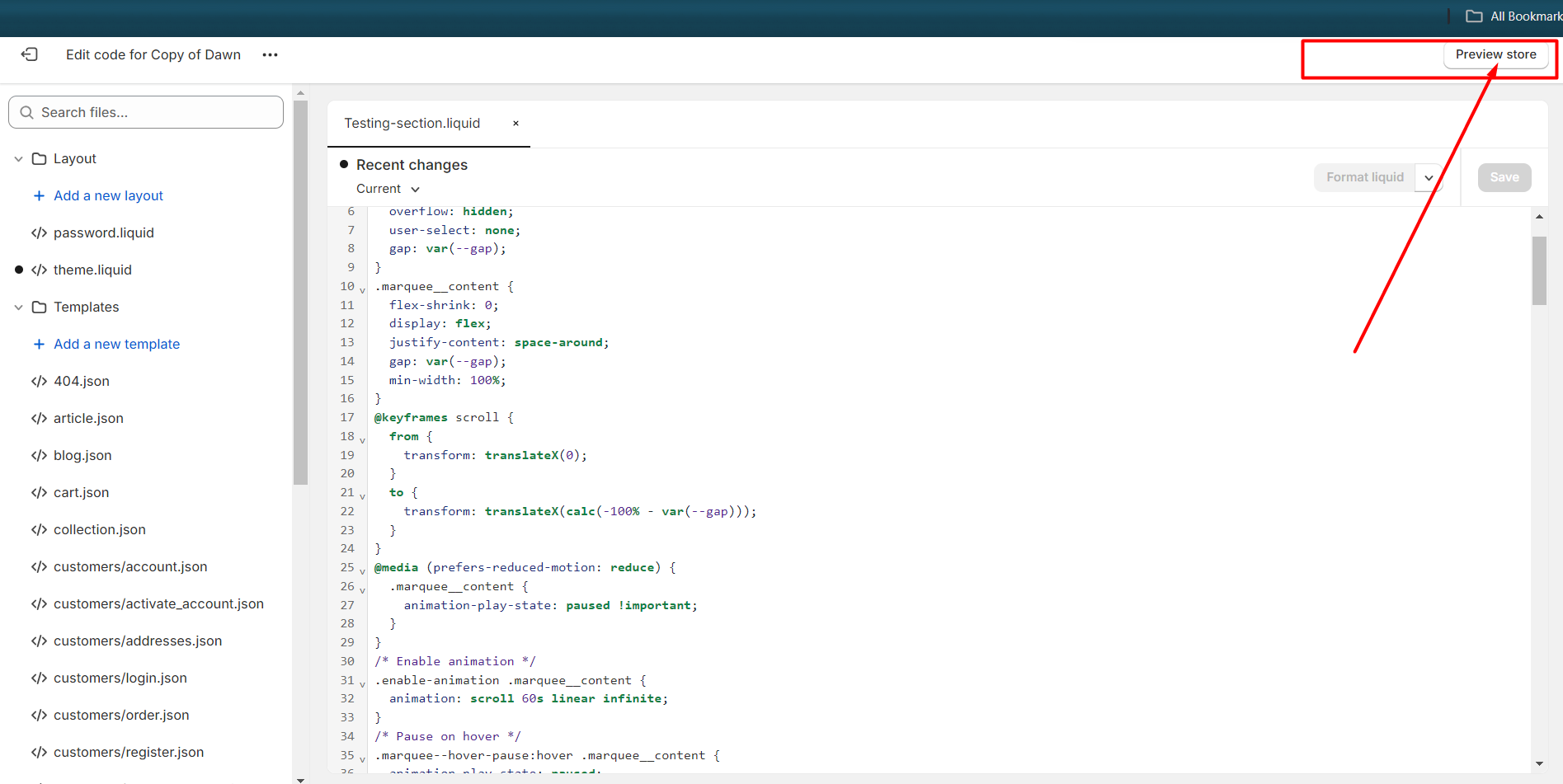Fold the hover-pause block at line 35
This screenshot has width=1563, height=784.
(362, 758)
